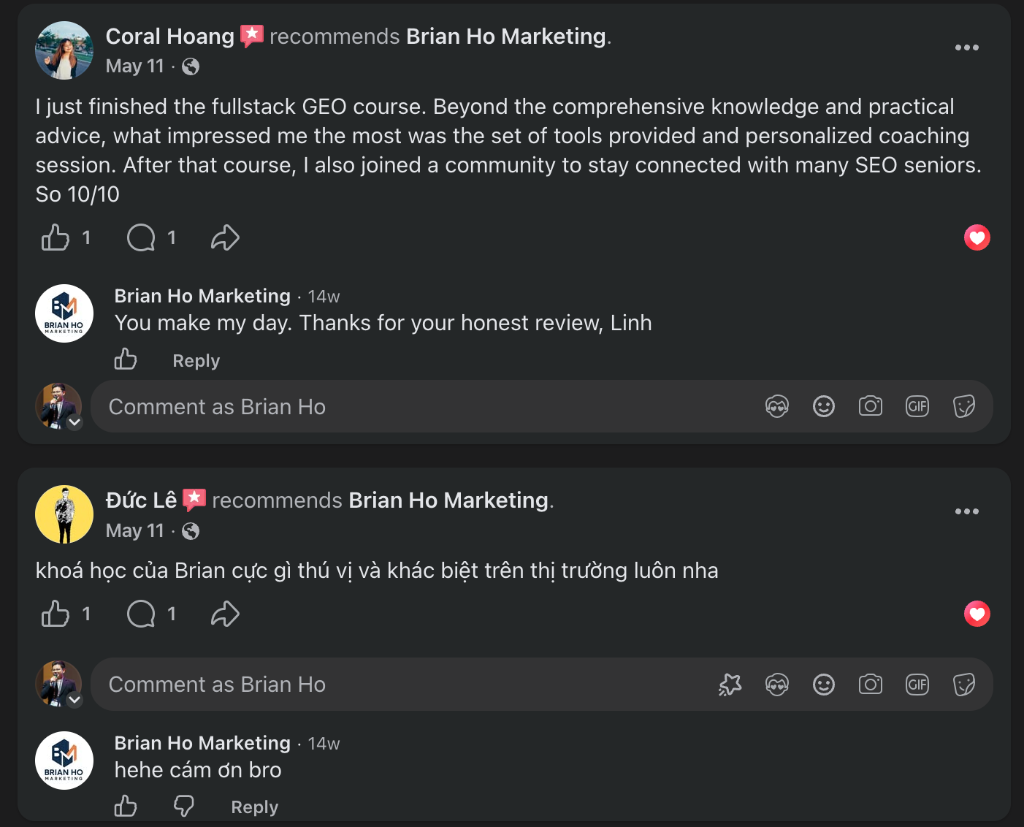Attach a photo in the first comment box
This screenshot has height=827, width=1024.
pyautogui.click(x=871, y=406)
